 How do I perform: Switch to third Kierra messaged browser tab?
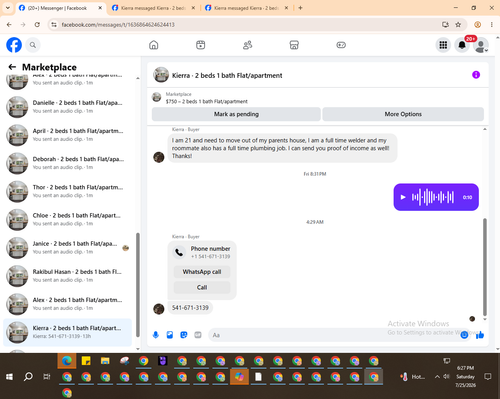click(247, 8)
